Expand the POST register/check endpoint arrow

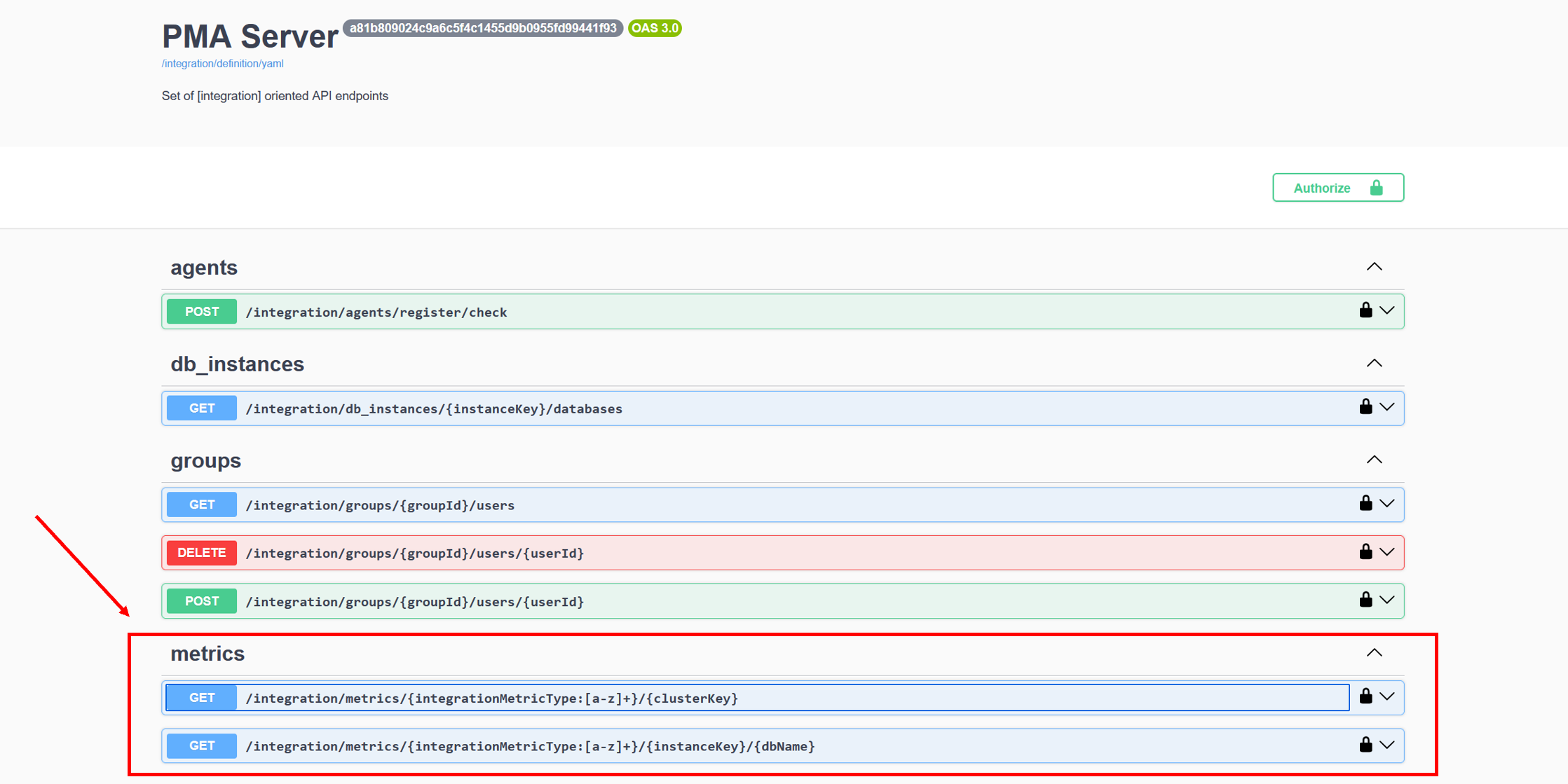point(1387,310)
